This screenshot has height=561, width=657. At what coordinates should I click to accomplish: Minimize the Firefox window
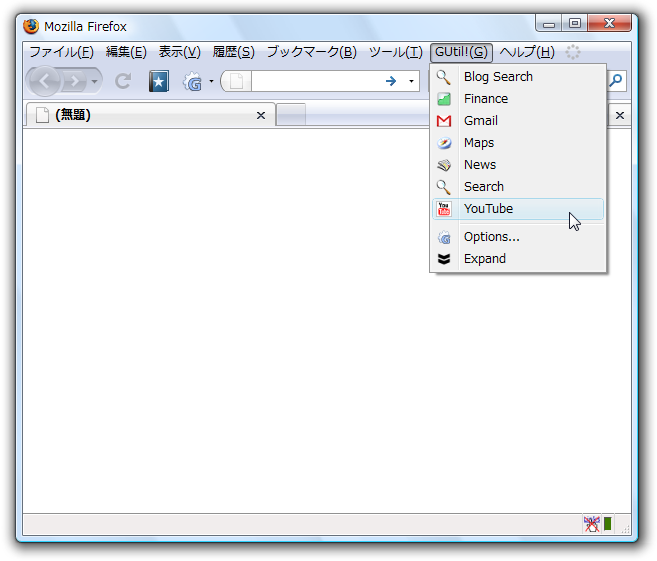click(x=549, y=24)
